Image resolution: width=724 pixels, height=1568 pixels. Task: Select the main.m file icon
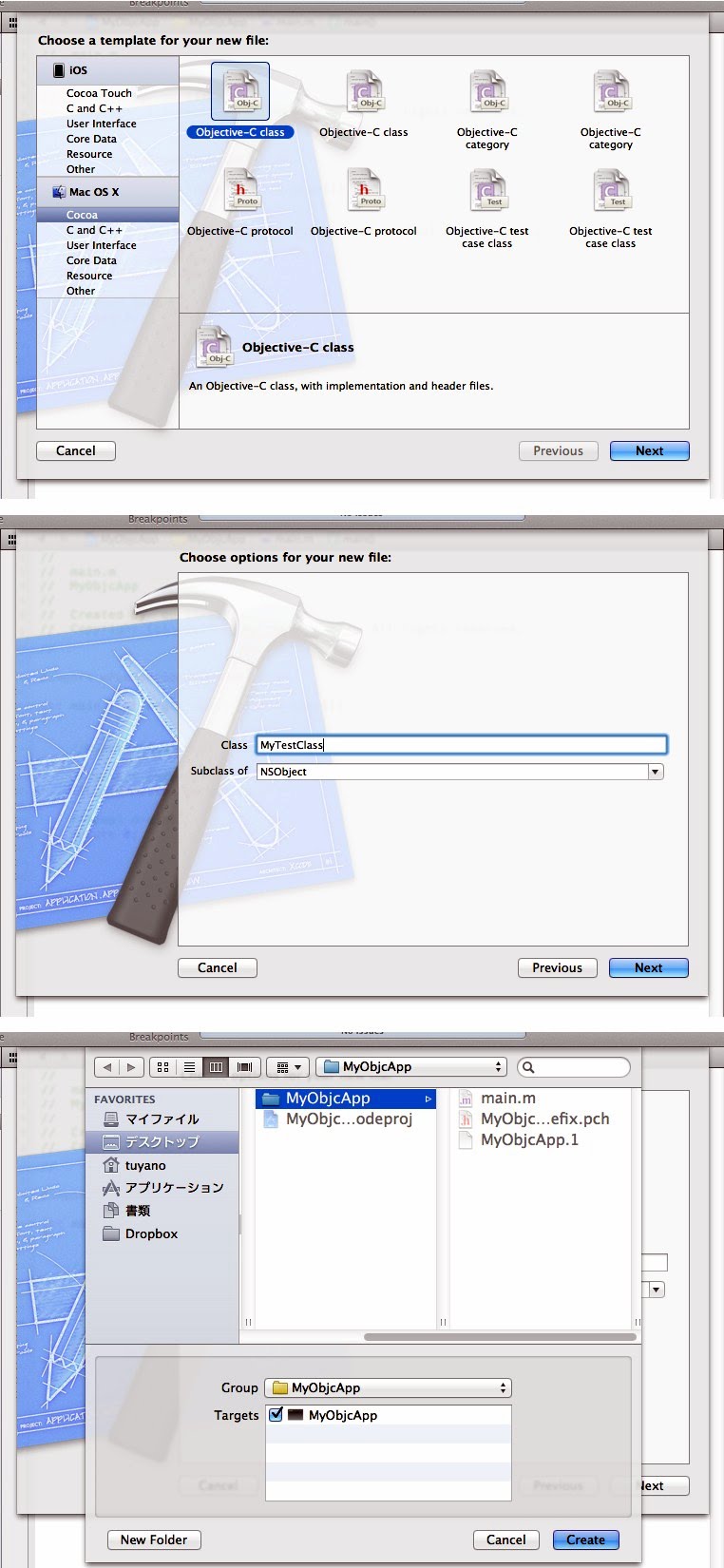pos(466,1099)
